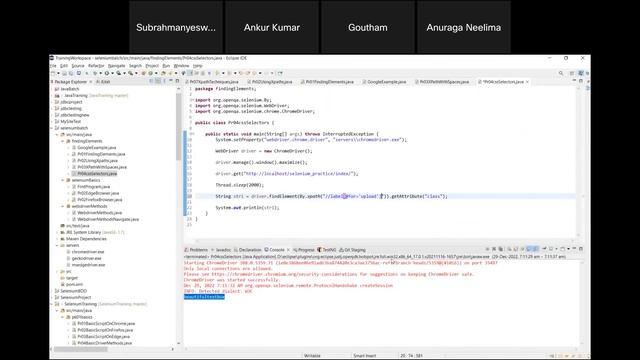Collapse the servers folder
Image resolution: width=640 pixels, height=360 pixels.
57,245
